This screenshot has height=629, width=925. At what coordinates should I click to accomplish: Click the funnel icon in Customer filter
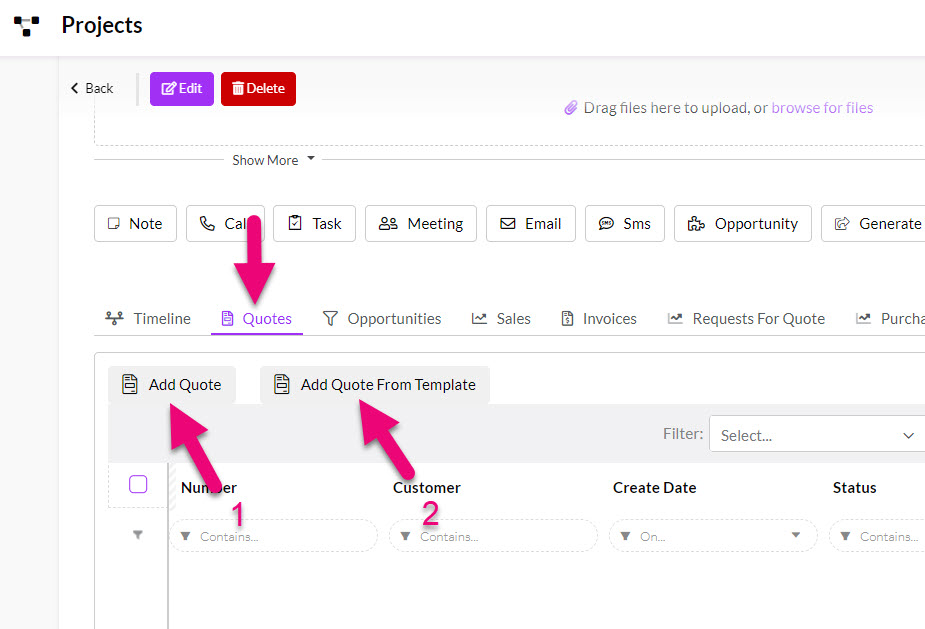[405, 536]
